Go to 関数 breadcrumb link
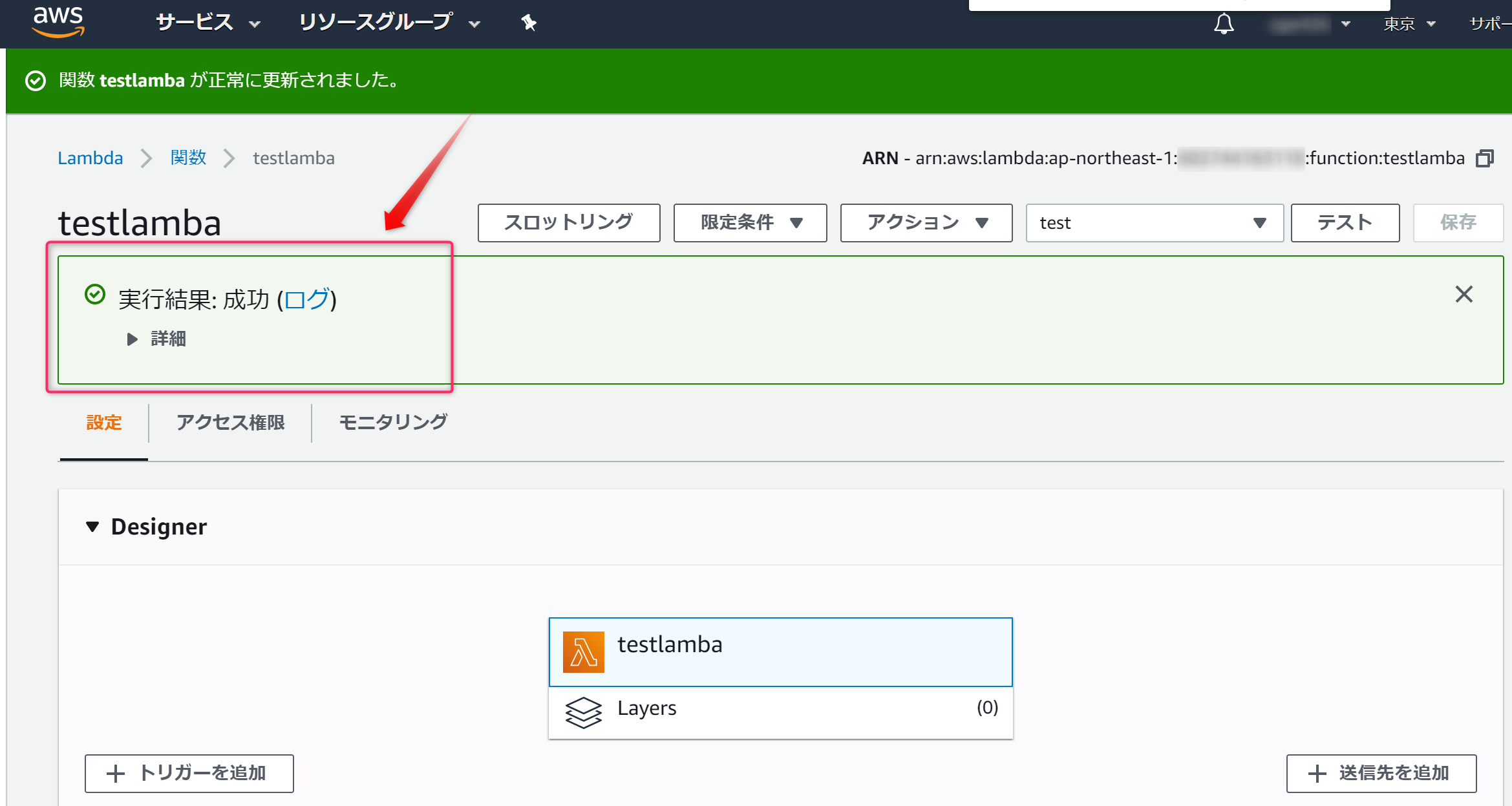The width and height of the screenshot is (1512, 806). [x=188, y=158]
